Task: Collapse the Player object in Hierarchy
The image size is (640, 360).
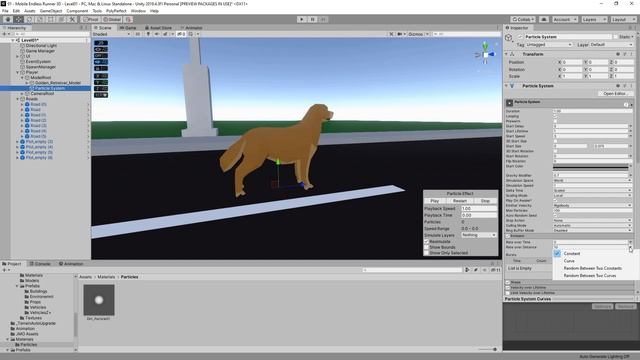Action: [x=18, y=72]
